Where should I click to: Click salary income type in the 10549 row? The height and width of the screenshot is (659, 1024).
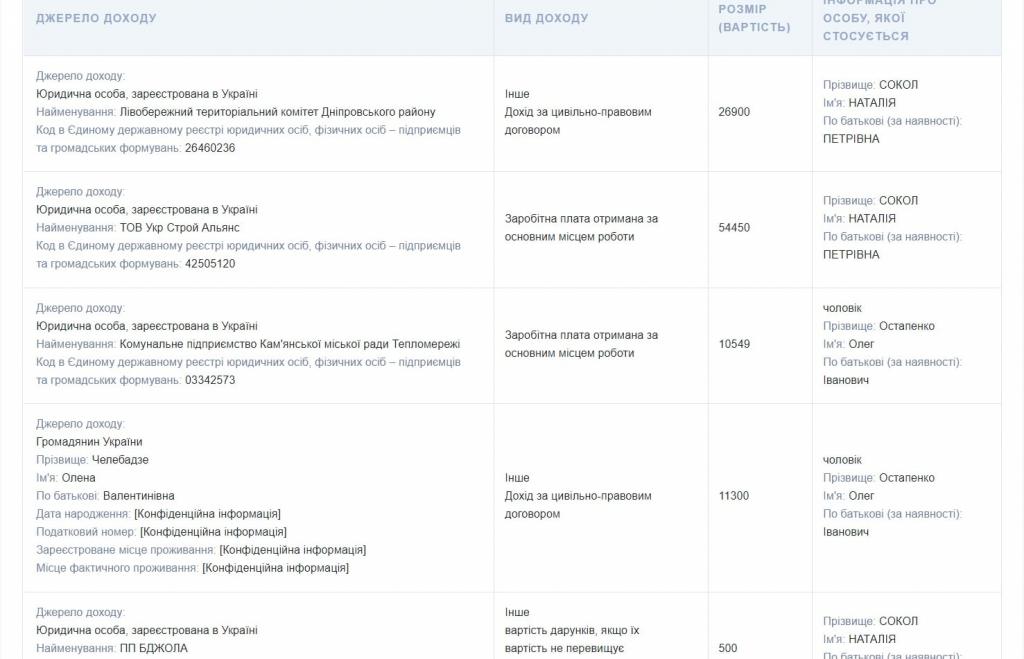[581, 344]
